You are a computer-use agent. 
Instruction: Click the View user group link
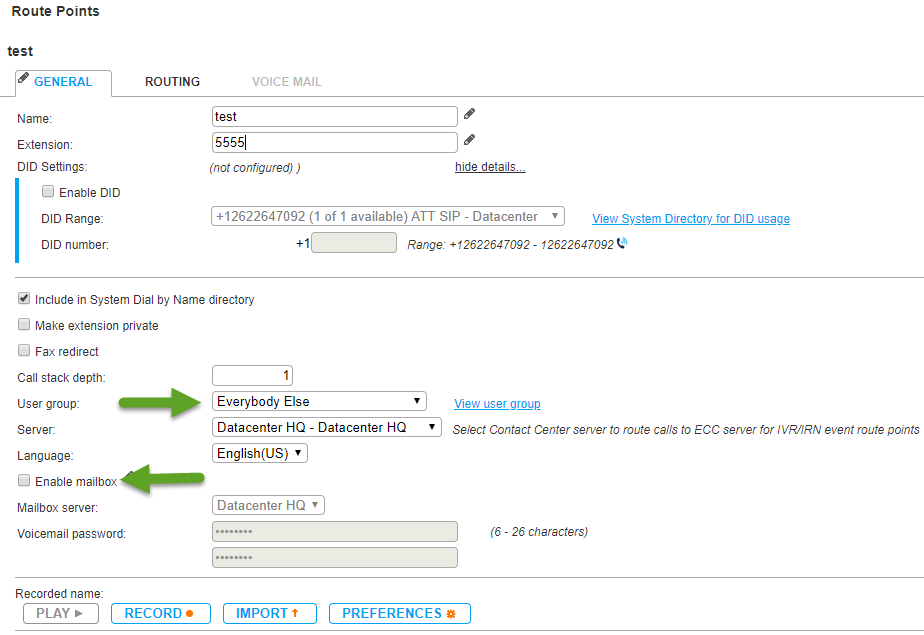click(x=497, y=404)
